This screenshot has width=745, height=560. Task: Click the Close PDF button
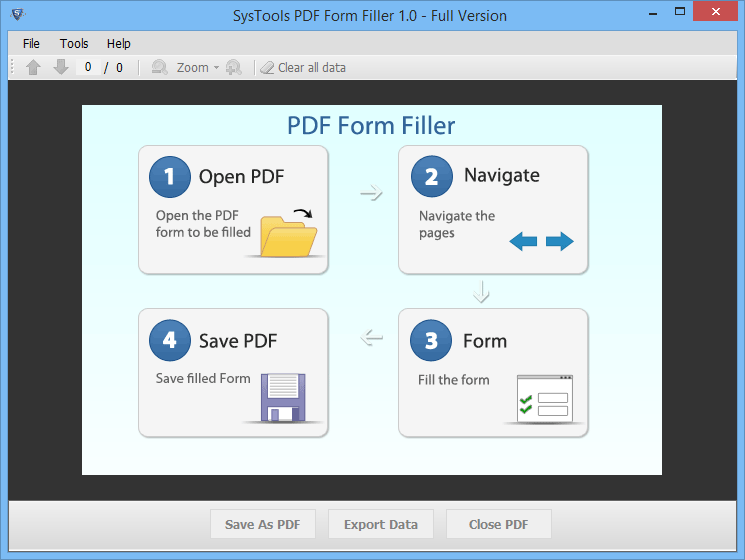pyautogui.click(x=498, y=524)
